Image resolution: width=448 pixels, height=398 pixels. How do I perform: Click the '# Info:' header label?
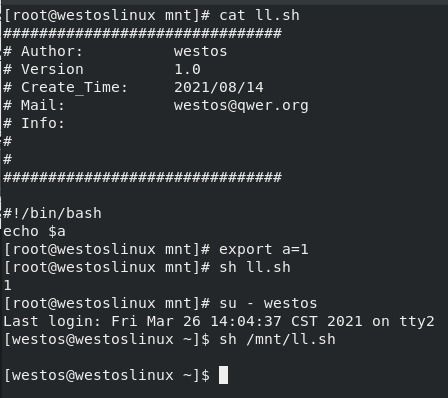(x=34, y=123)
